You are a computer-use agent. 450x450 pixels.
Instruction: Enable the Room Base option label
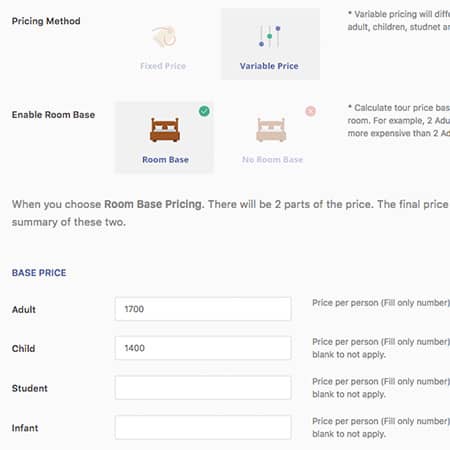[165, 160]
